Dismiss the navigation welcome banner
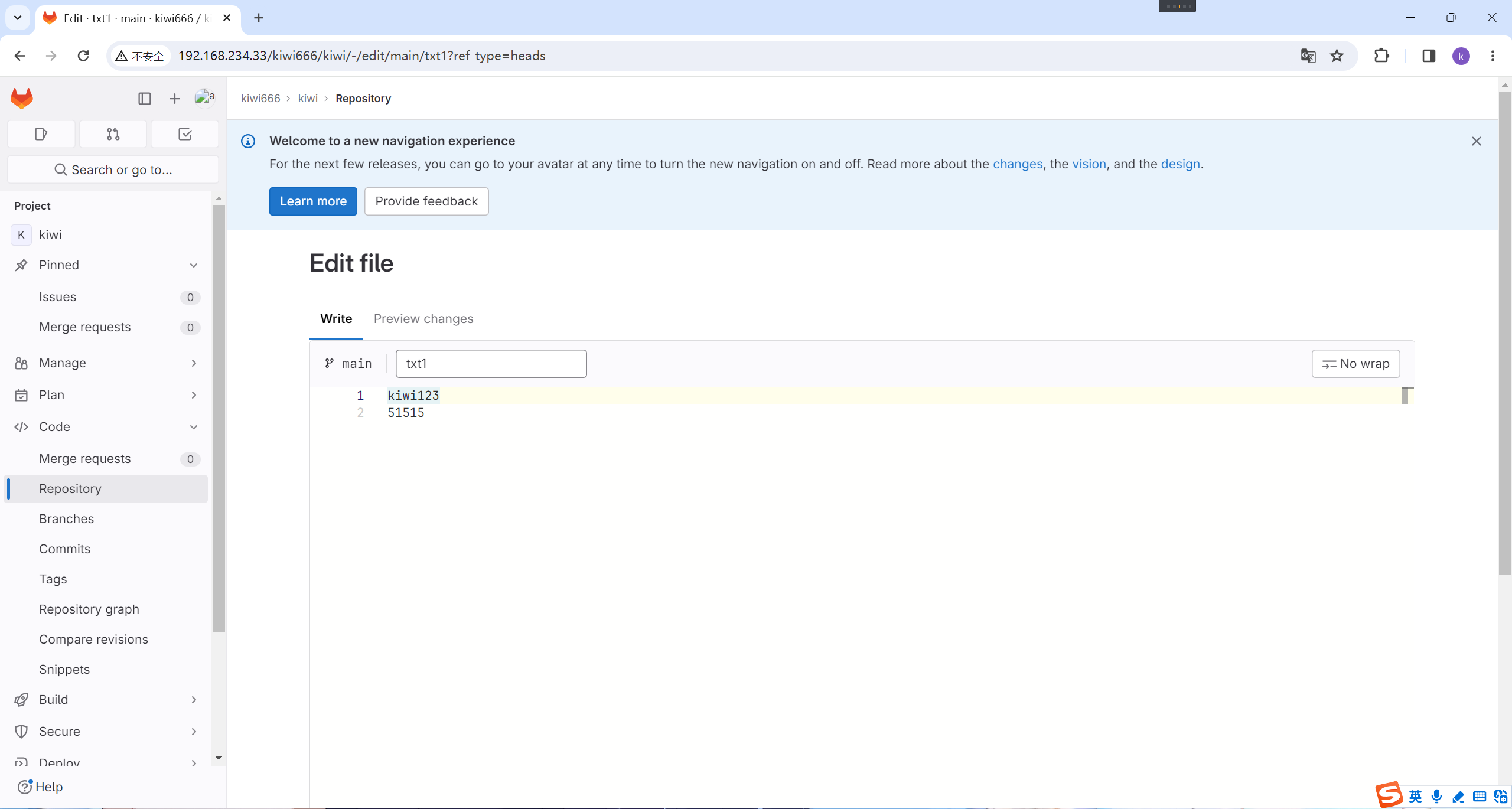 point(1476,141)
